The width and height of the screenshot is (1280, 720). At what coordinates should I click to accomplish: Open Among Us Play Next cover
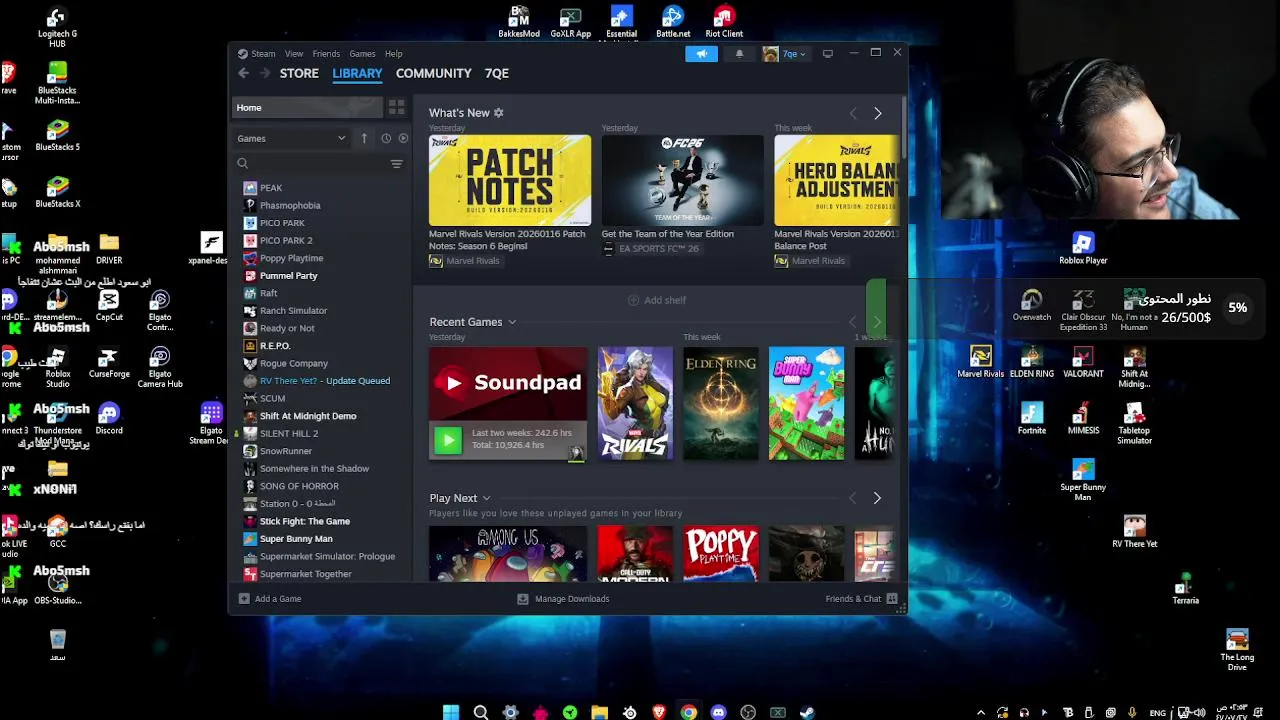click(508, 553)
